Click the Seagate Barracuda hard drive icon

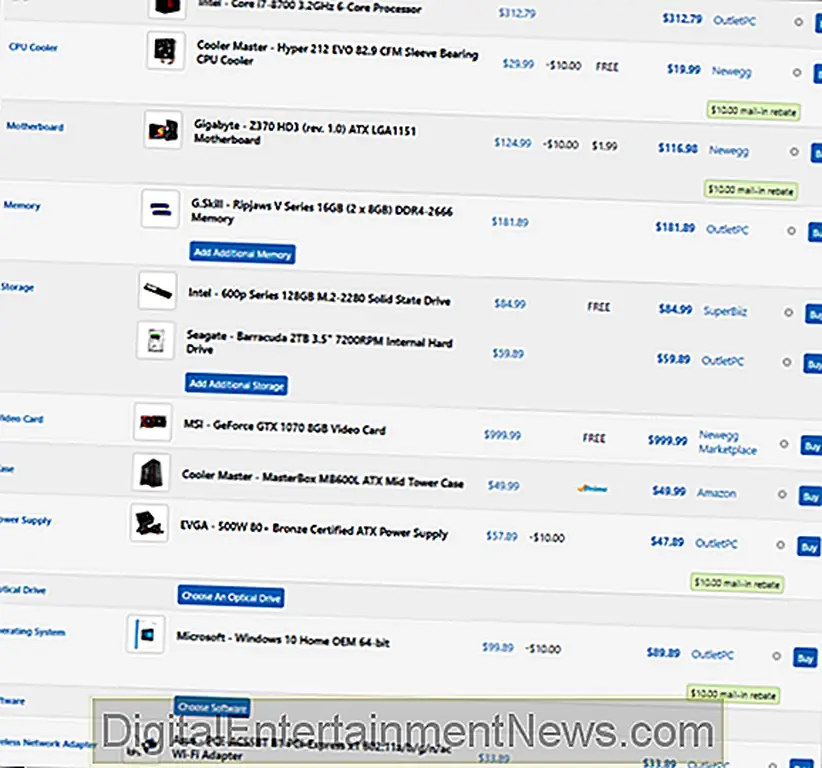pos(155,340)
